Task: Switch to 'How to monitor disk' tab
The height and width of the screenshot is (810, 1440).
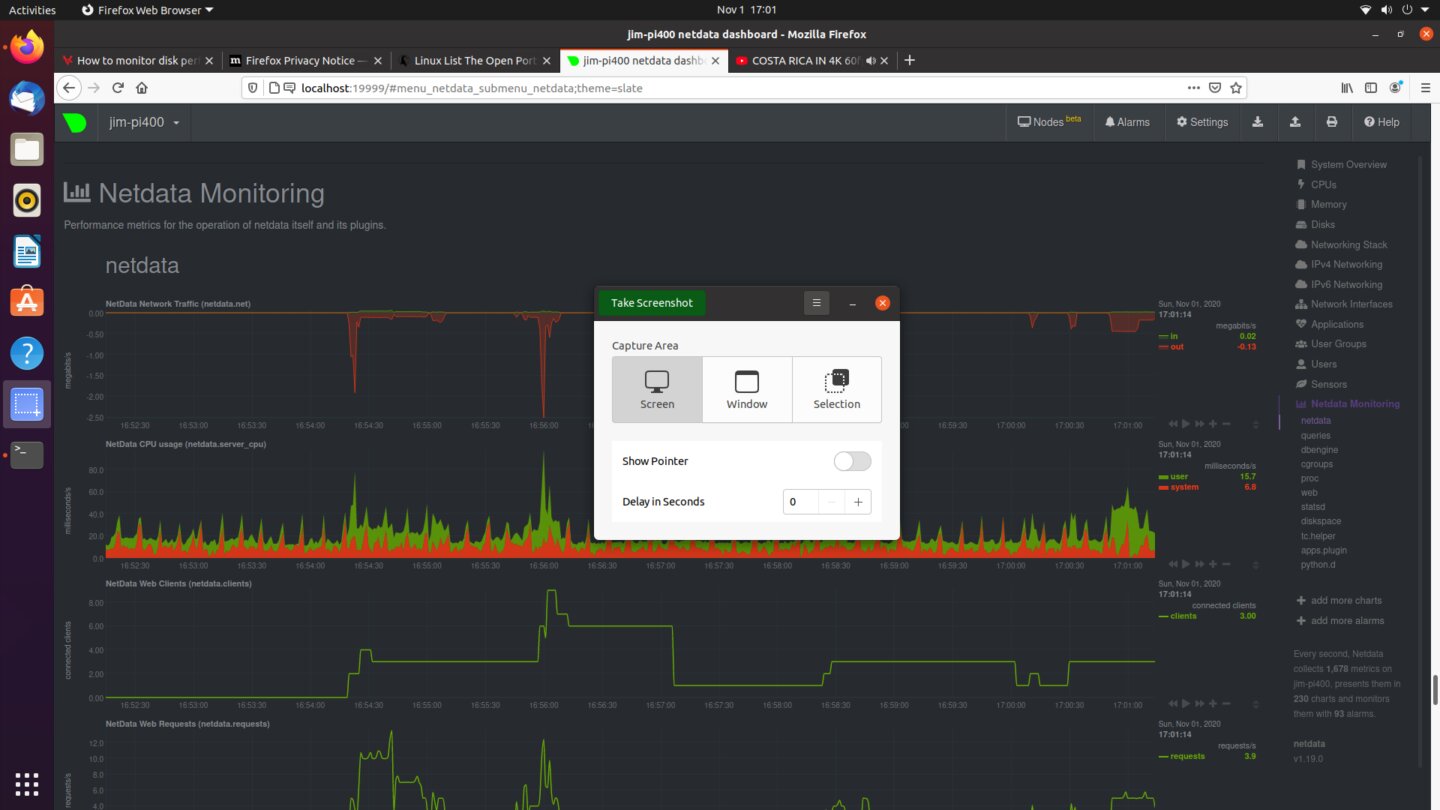Action: [137, 60]
